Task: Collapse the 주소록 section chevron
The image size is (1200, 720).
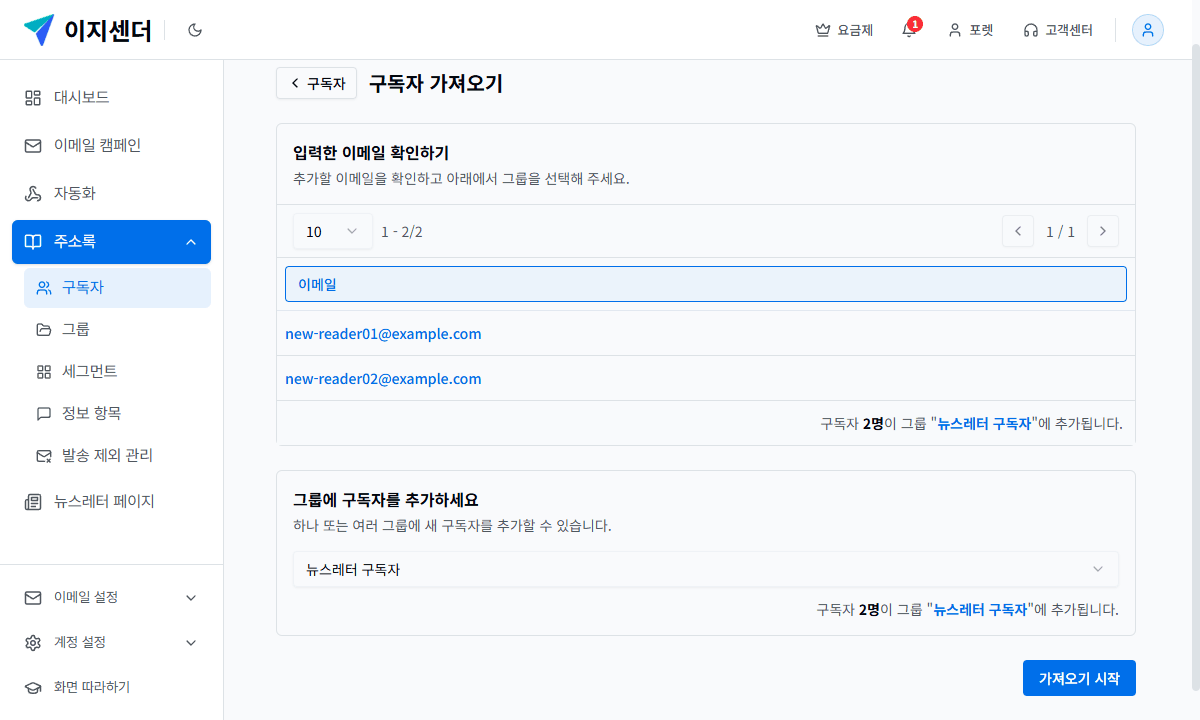Action: (191, 242)
